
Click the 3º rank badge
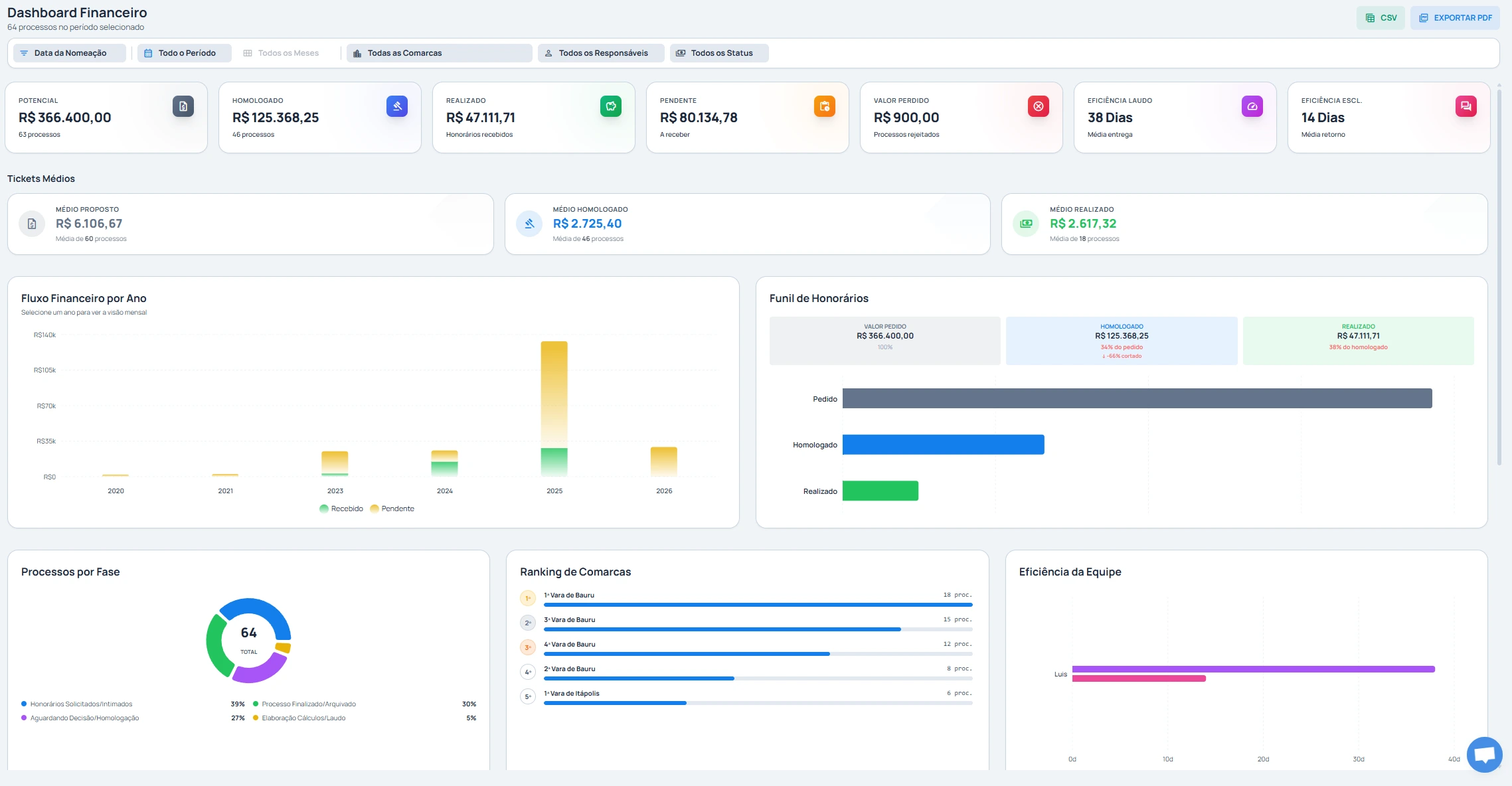528,647
